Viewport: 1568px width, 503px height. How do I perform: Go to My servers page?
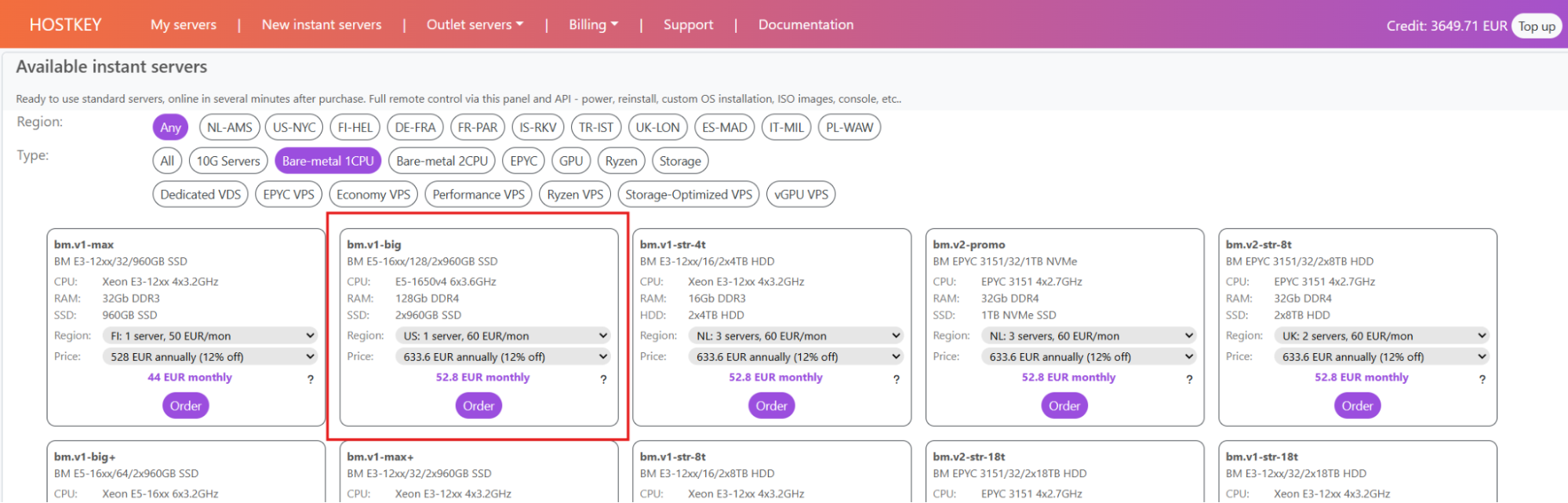(183, 25)
